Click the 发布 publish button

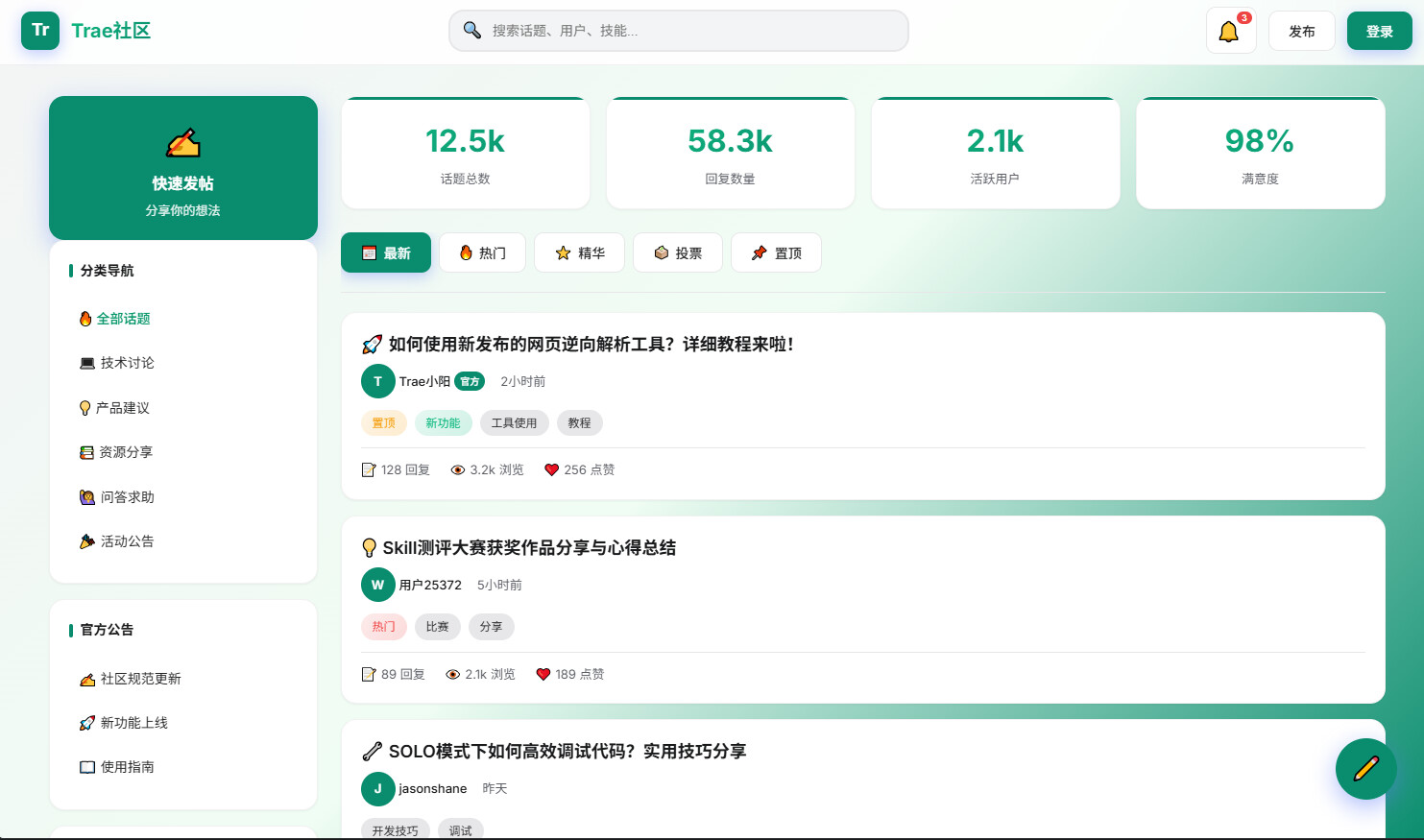(1302, 31)
